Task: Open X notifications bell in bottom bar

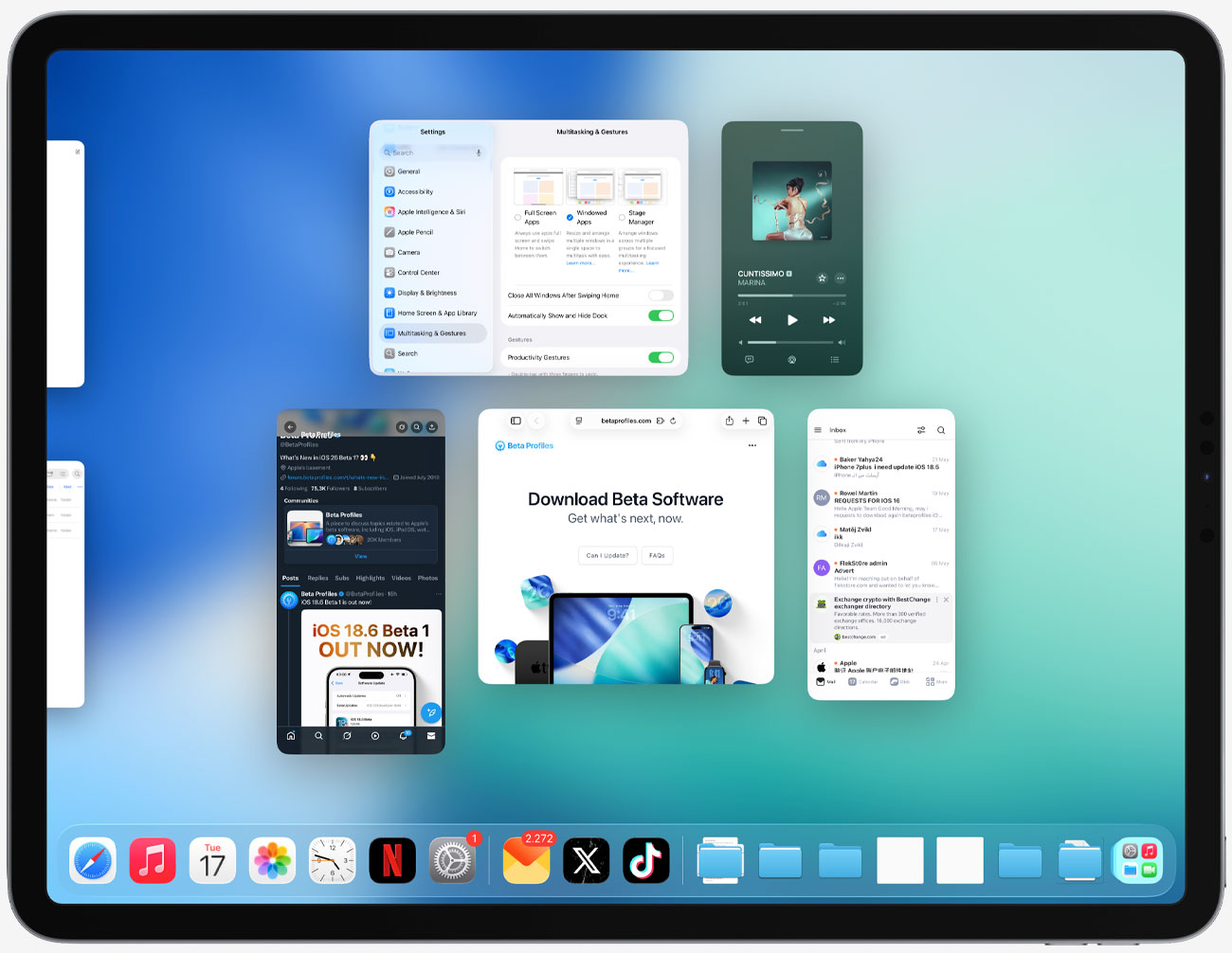Action: pos(403,735)
